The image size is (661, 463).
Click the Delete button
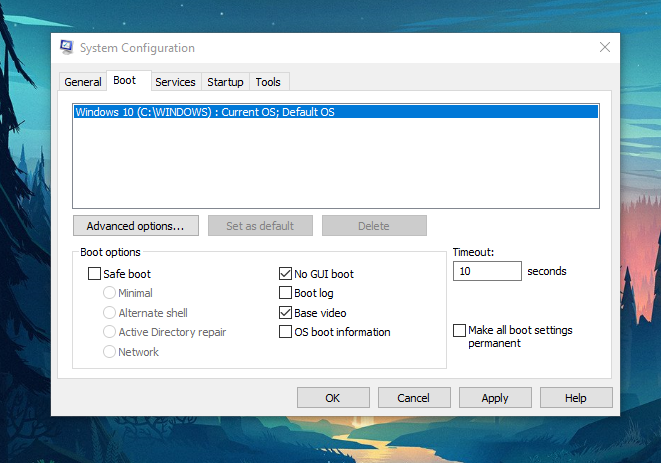tap(374, 226)
